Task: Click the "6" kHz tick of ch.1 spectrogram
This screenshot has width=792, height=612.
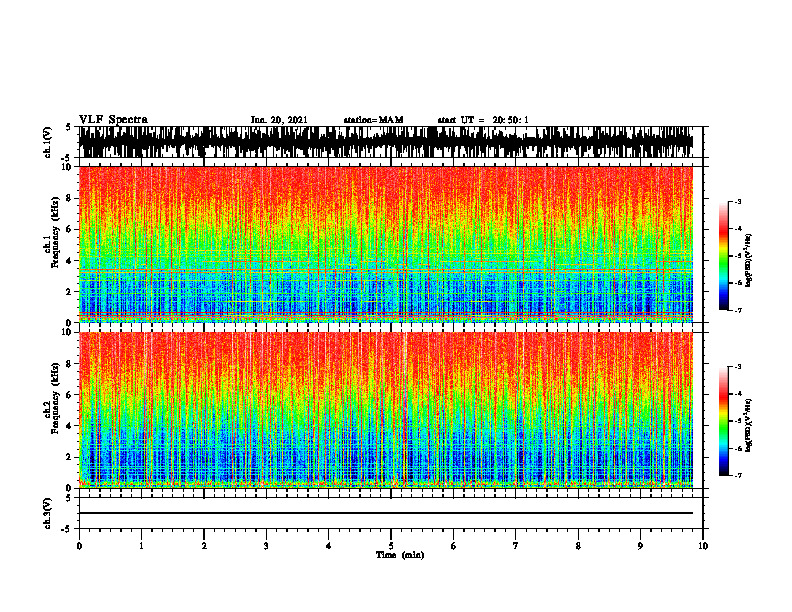Action: pos(70,229)
